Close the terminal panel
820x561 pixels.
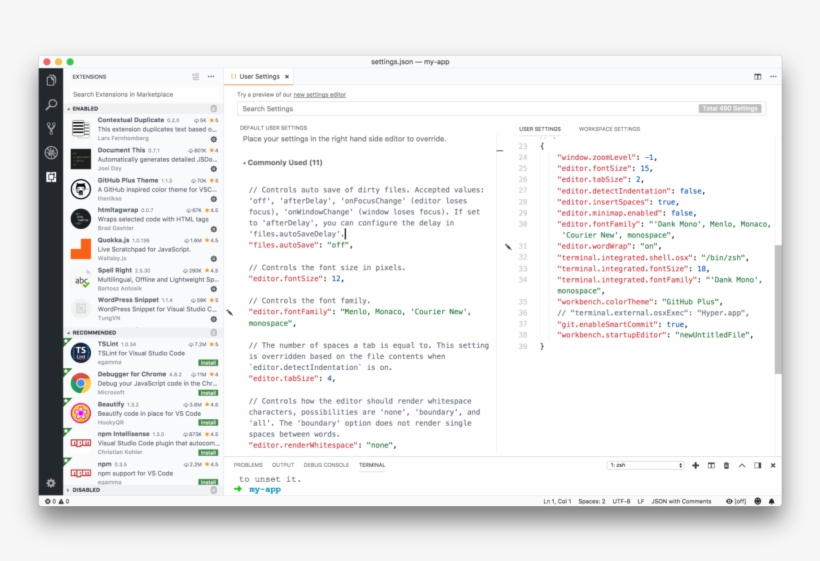pyautogui.click(x=773, y=465)
